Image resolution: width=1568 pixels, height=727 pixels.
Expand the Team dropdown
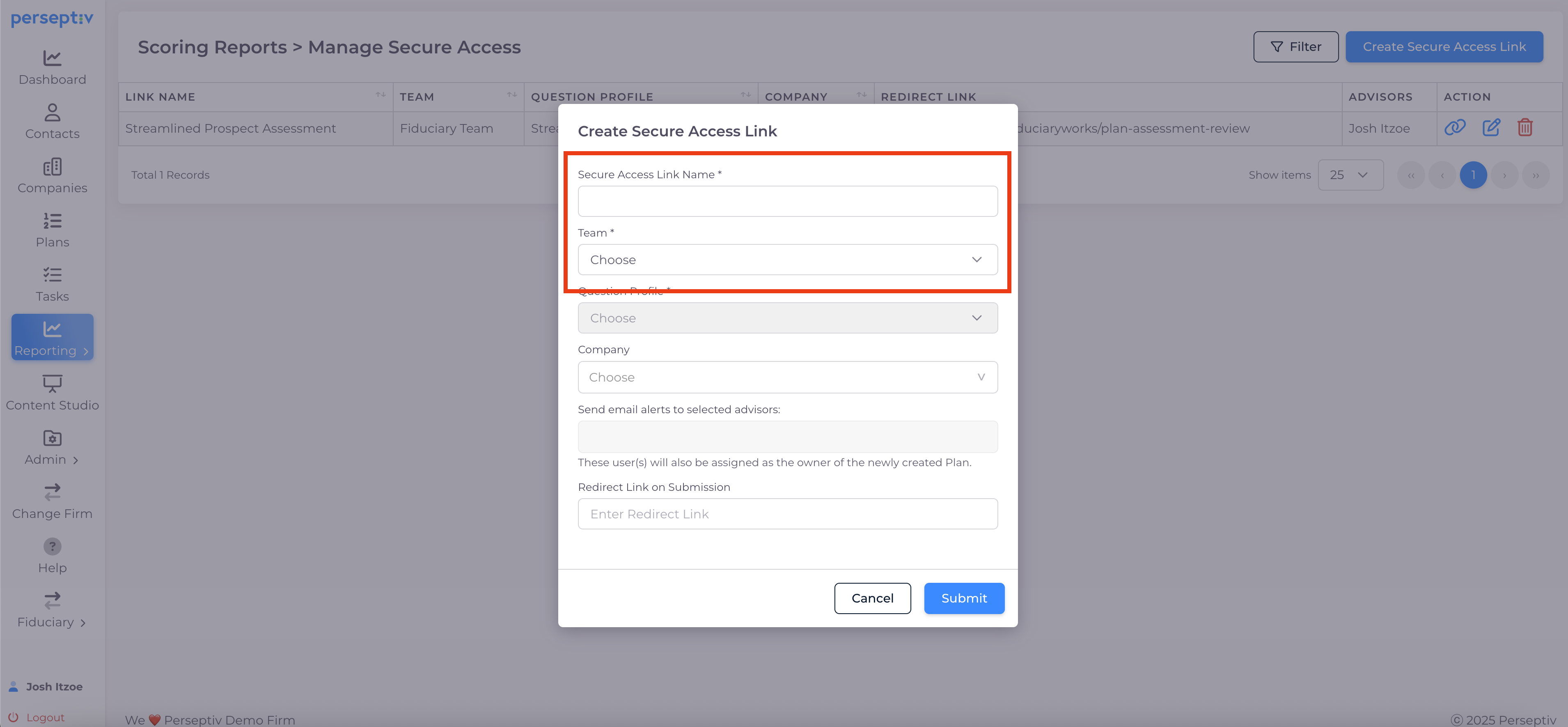tap(787, 260)
